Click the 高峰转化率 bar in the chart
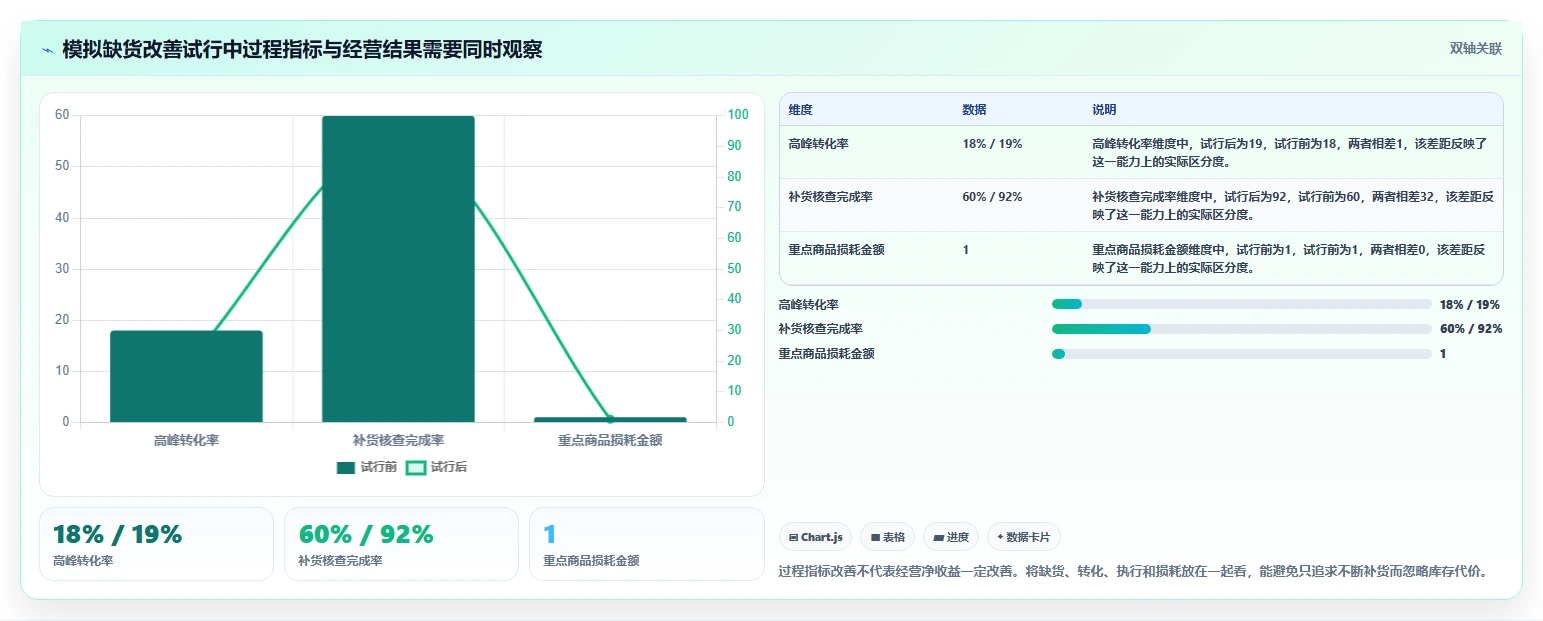This screenshot has height=621, width=1543. (186, 376)
